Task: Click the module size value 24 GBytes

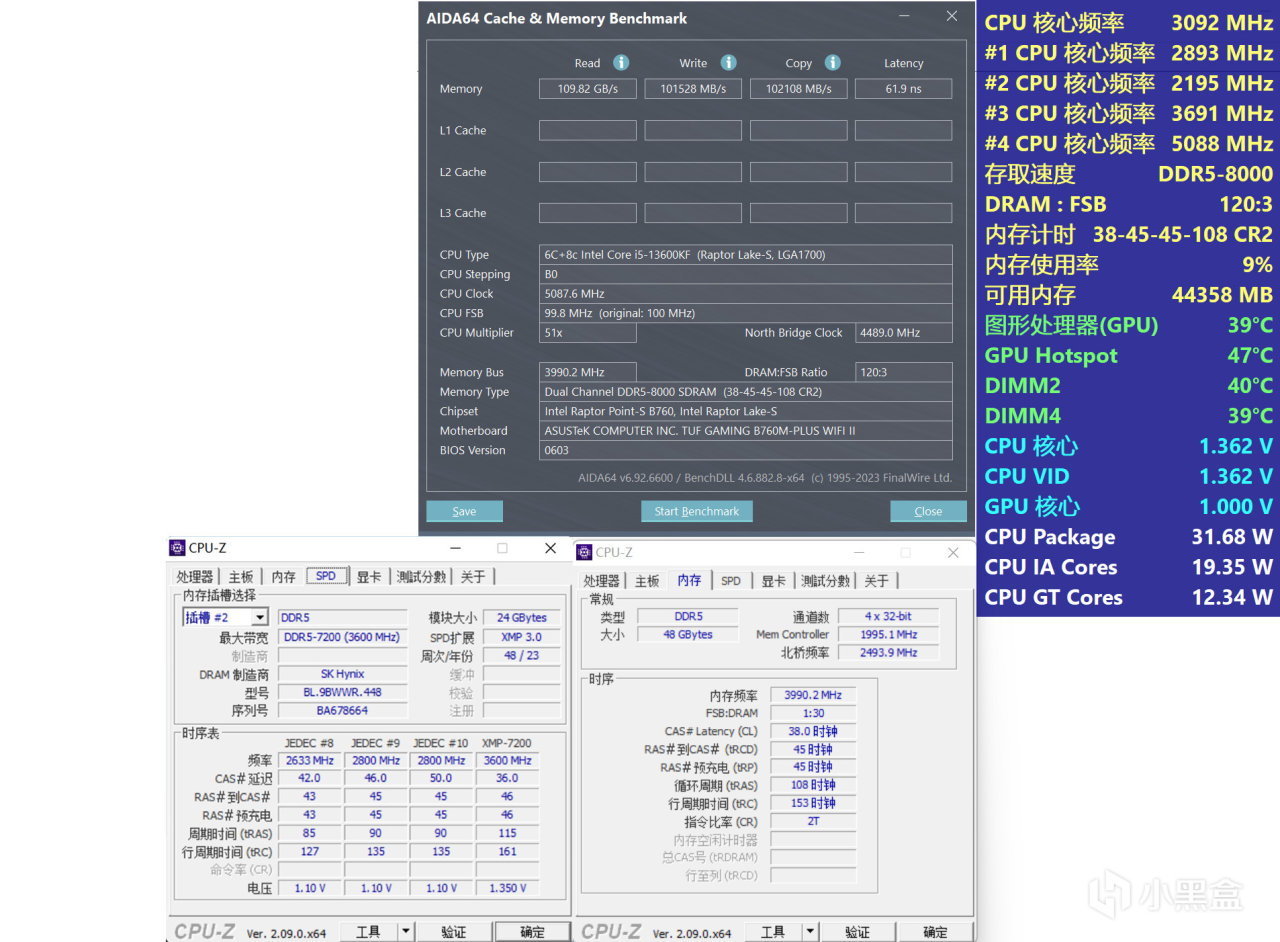Action: pos(523,618)
